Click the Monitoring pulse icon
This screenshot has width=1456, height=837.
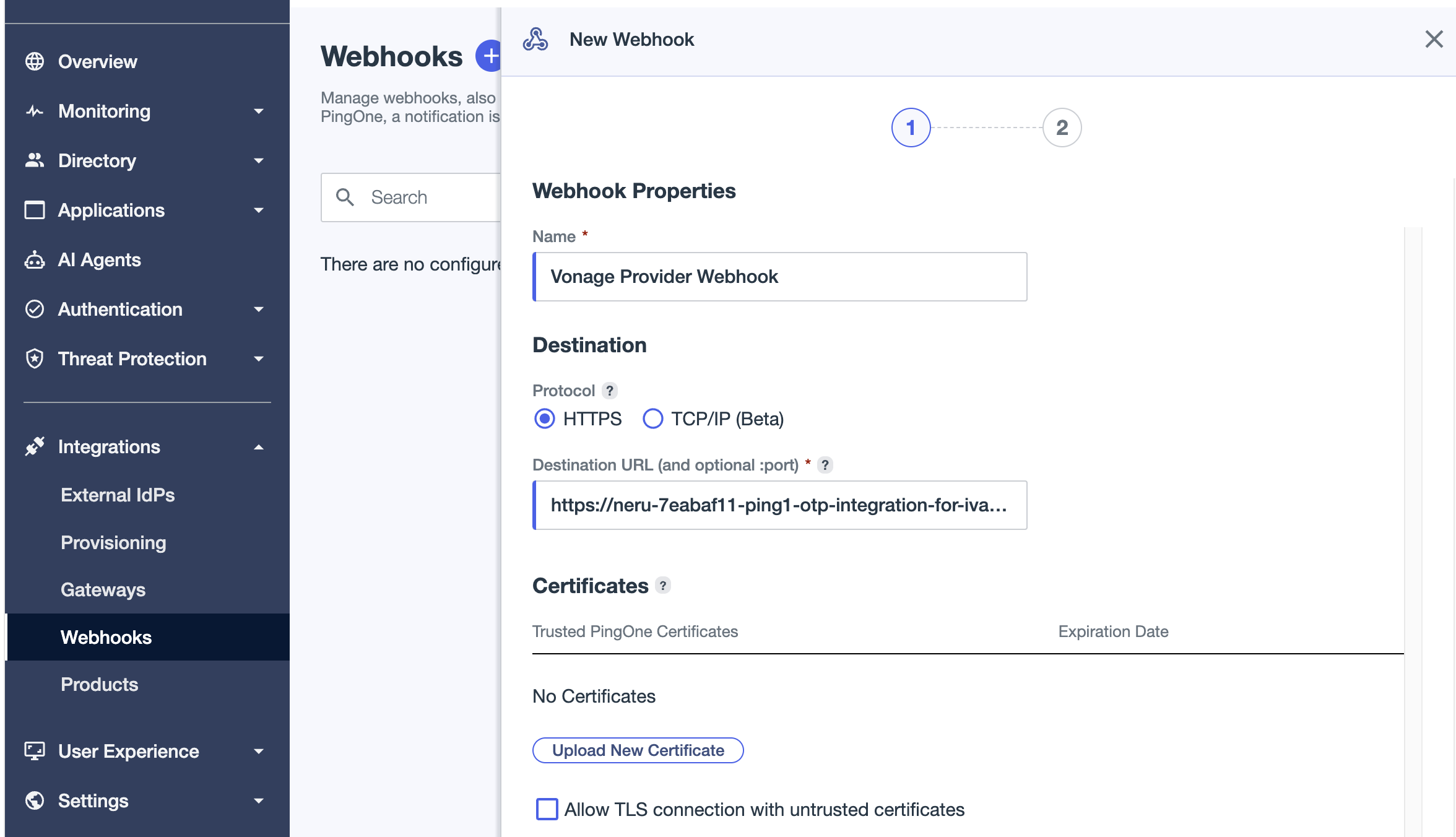(35, 111)
